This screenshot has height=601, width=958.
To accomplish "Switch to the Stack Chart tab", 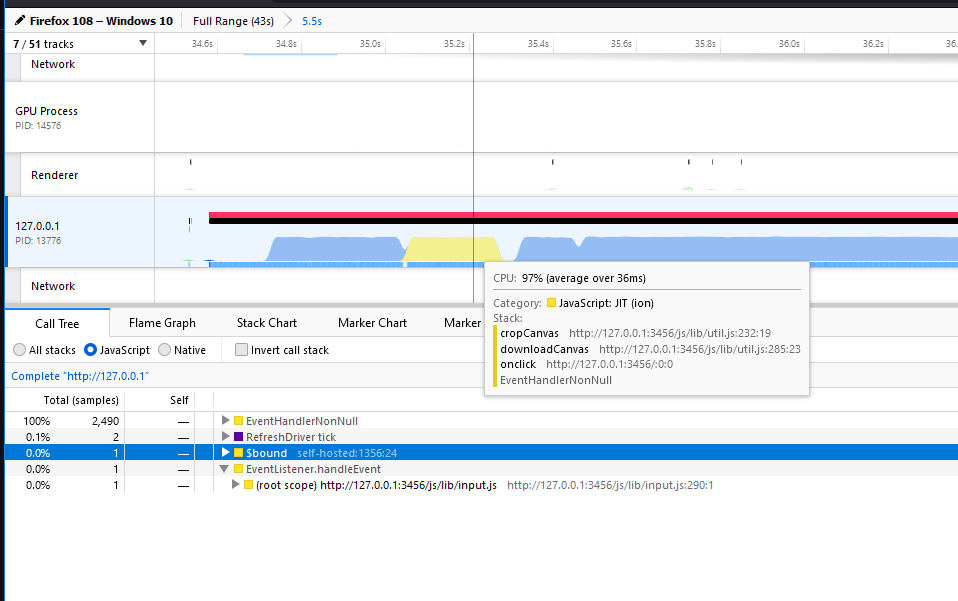I will pyautogui.click(x=266, y=322).
